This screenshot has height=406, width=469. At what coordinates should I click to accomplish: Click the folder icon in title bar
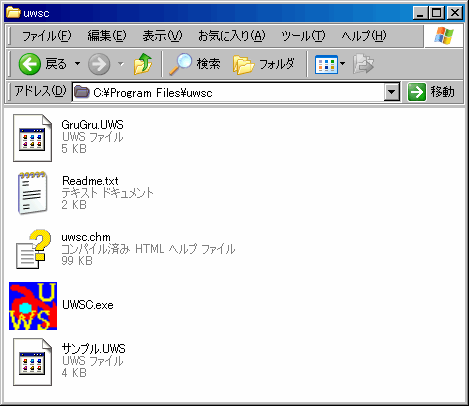point(13,12)
